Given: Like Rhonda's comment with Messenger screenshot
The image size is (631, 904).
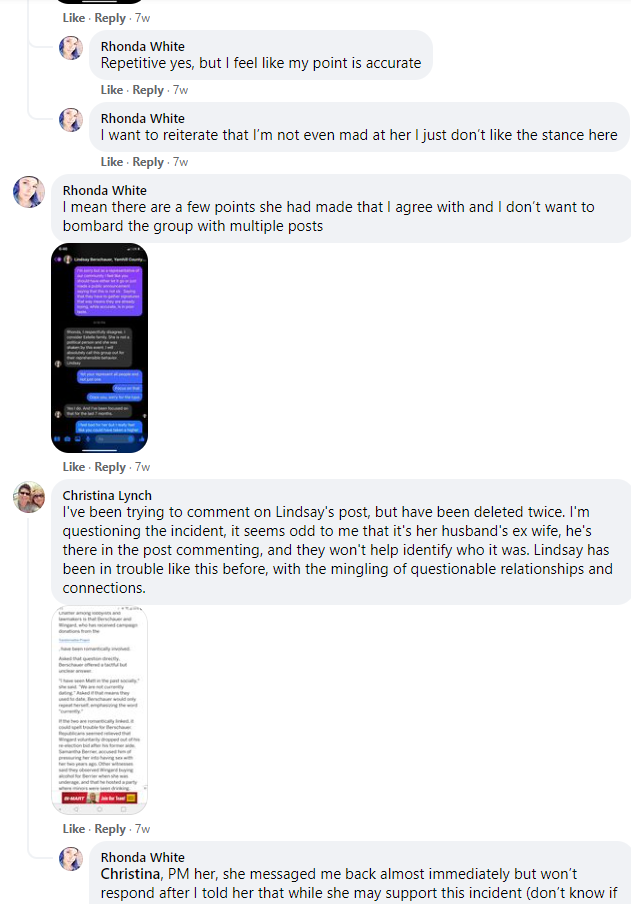Looking at the screenshot, I should (73, 467).
